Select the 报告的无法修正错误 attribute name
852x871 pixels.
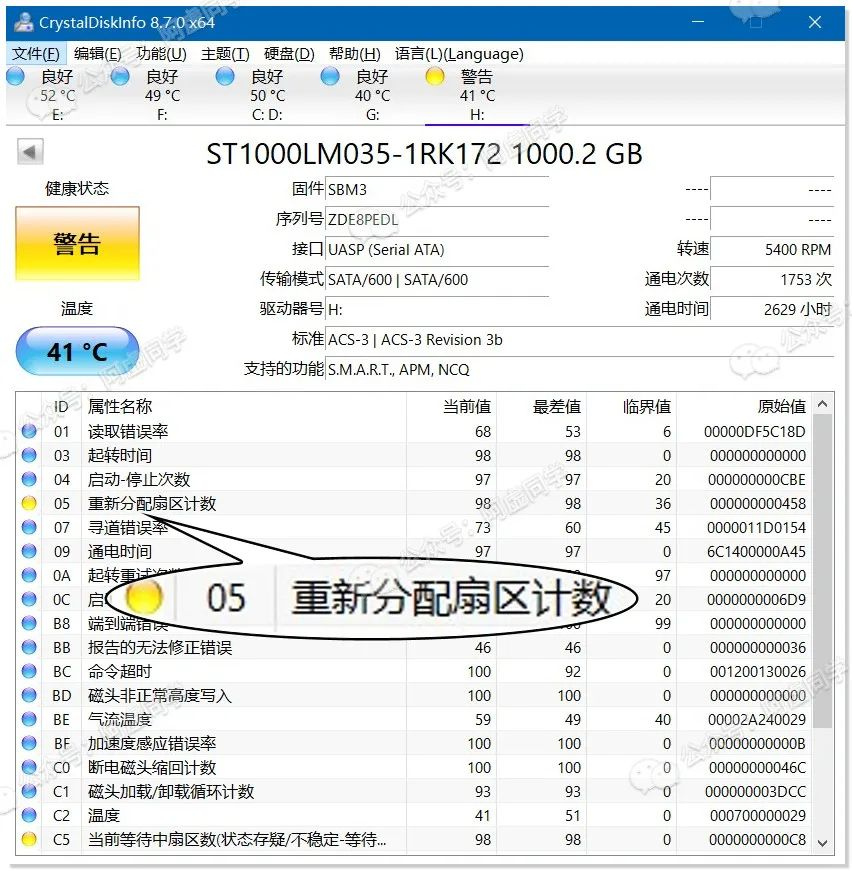160,648
